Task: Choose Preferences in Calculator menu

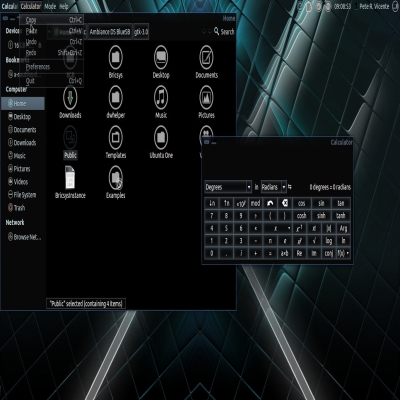Action: click(38, 67)
